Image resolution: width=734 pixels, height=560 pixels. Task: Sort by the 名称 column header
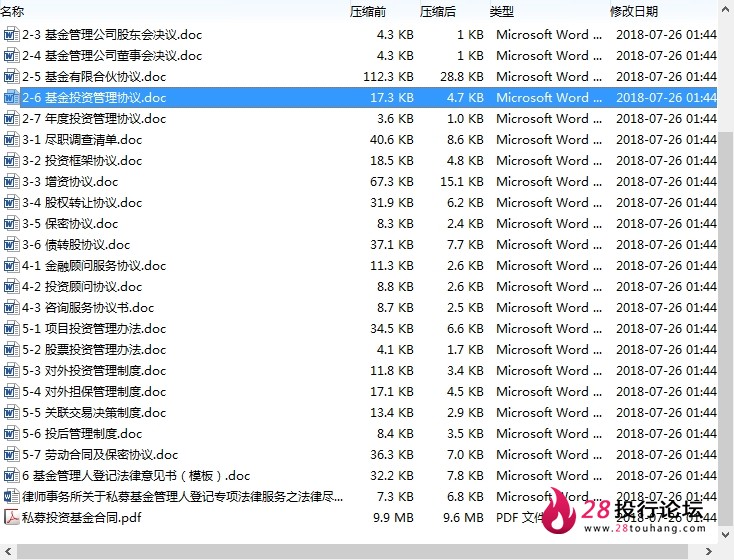pos(12,11)
